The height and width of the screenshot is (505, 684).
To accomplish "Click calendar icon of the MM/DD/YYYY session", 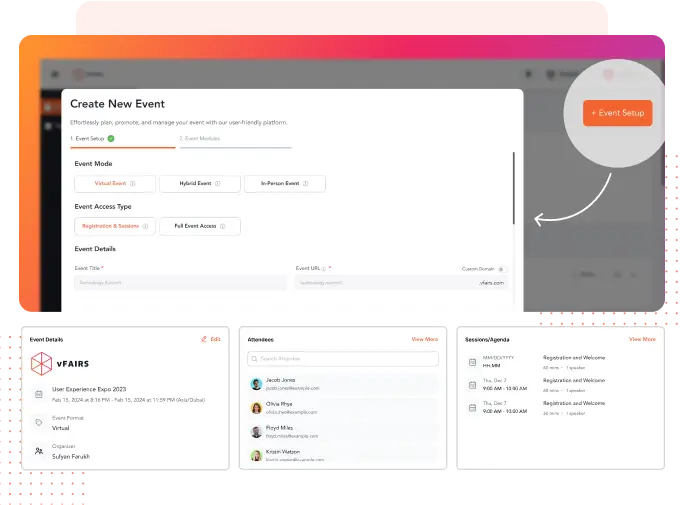I will (472, 362).
